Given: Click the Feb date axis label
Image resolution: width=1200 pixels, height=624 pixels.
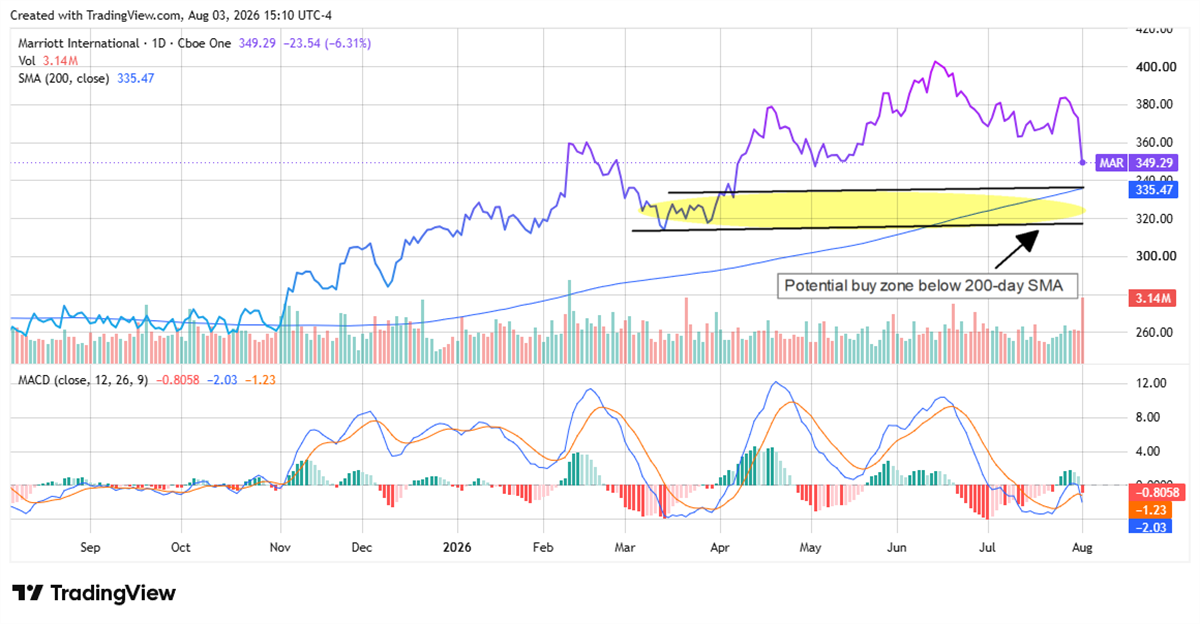Looking at the screenshot, I should click(543, 548).
